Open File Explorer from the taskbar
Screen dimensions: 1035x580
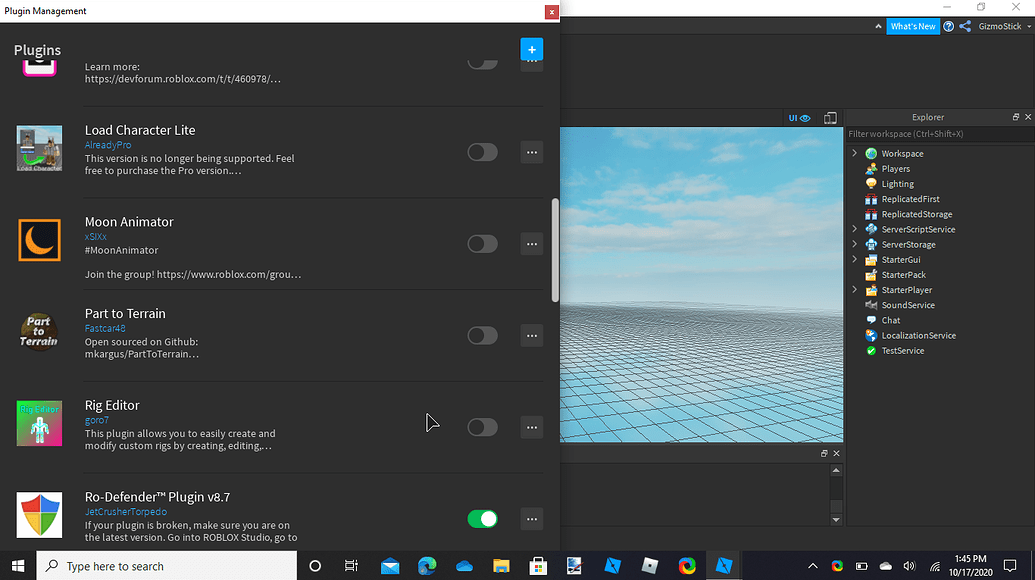(501, 566)
